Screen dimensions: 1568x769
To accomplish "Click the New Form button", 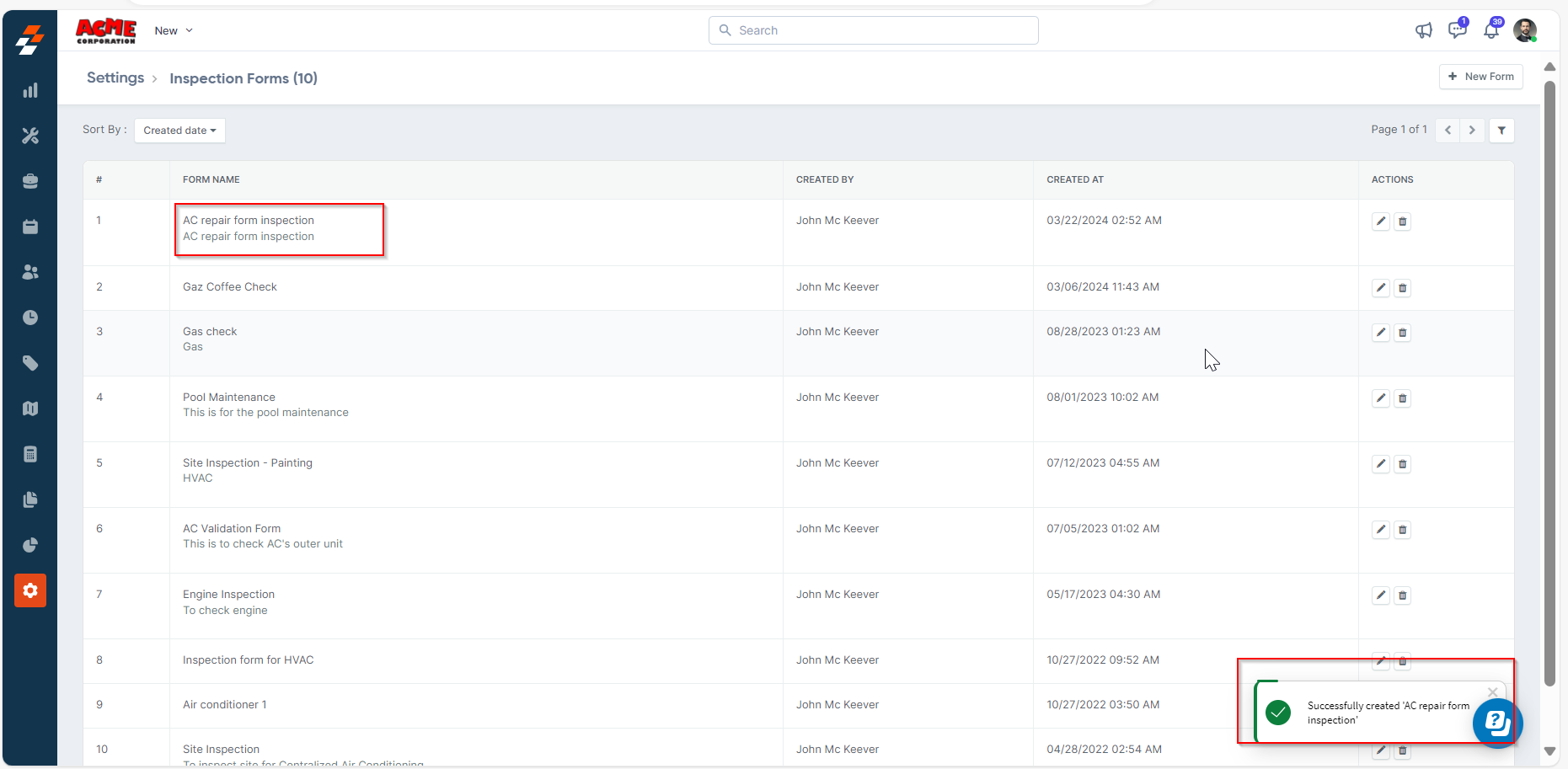I will coord(1480,77).
